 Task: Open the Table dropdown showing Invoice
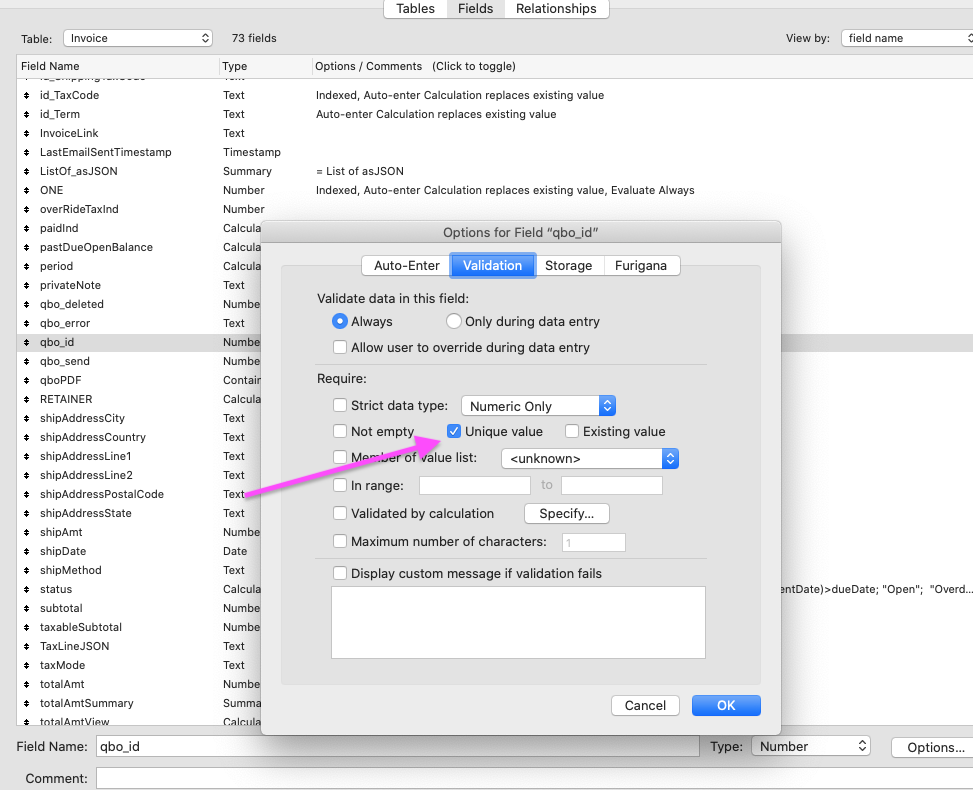pos(138,38)
